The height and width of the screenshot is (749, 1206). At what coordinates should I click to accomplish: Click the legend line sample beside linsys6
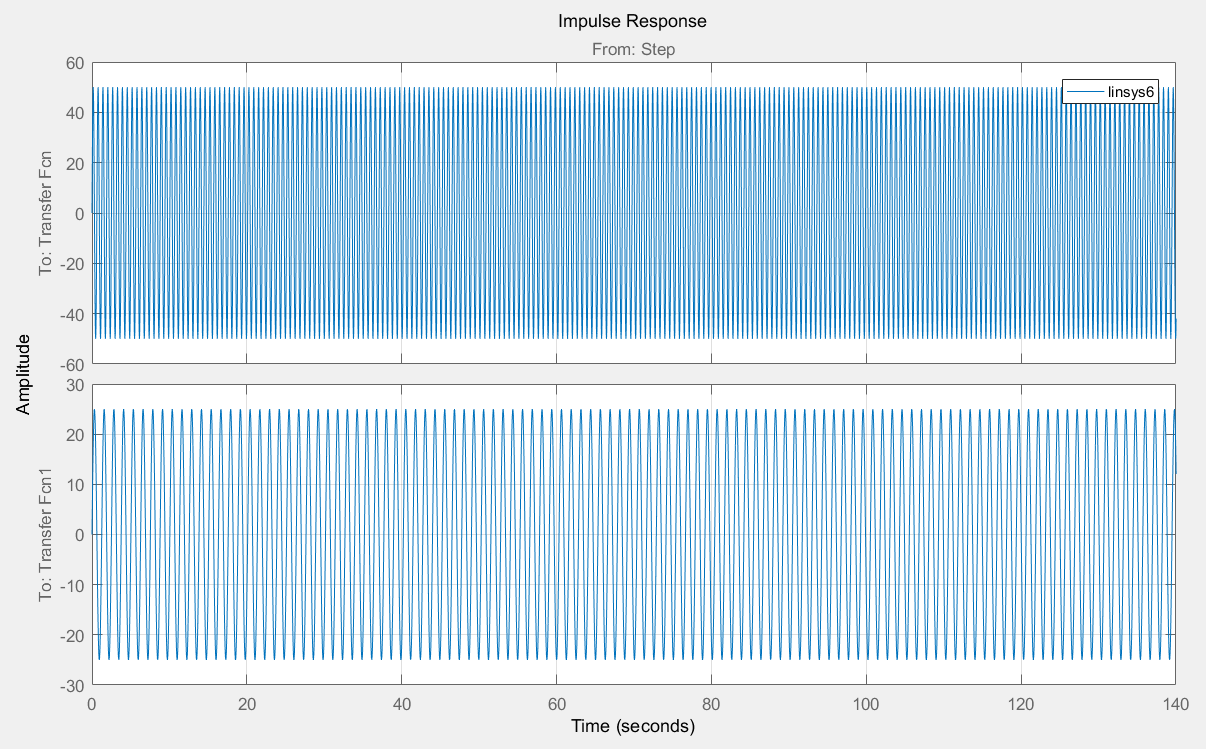click(x=1084, y=91)
